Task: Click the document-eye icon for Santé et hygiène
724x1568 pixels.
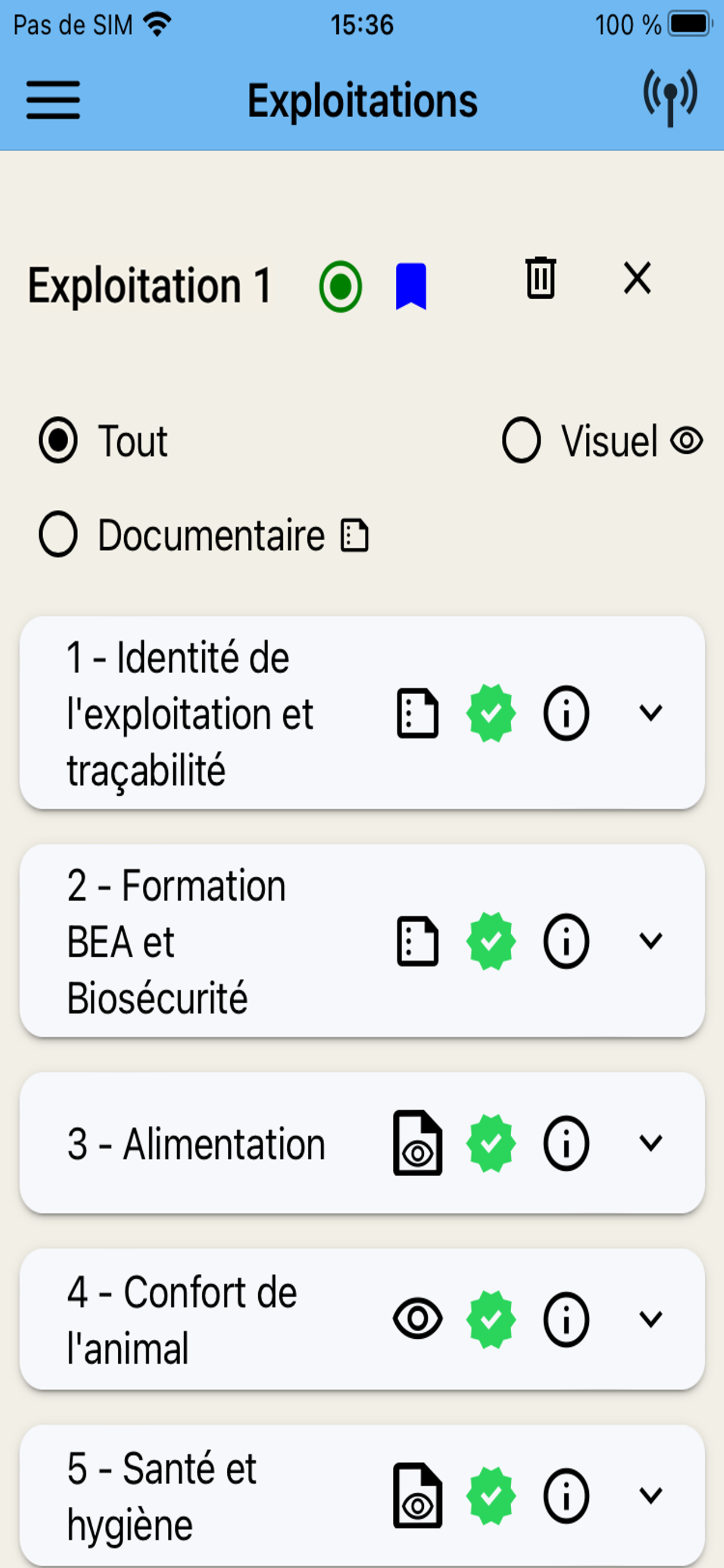Action: pos(417,1495)
